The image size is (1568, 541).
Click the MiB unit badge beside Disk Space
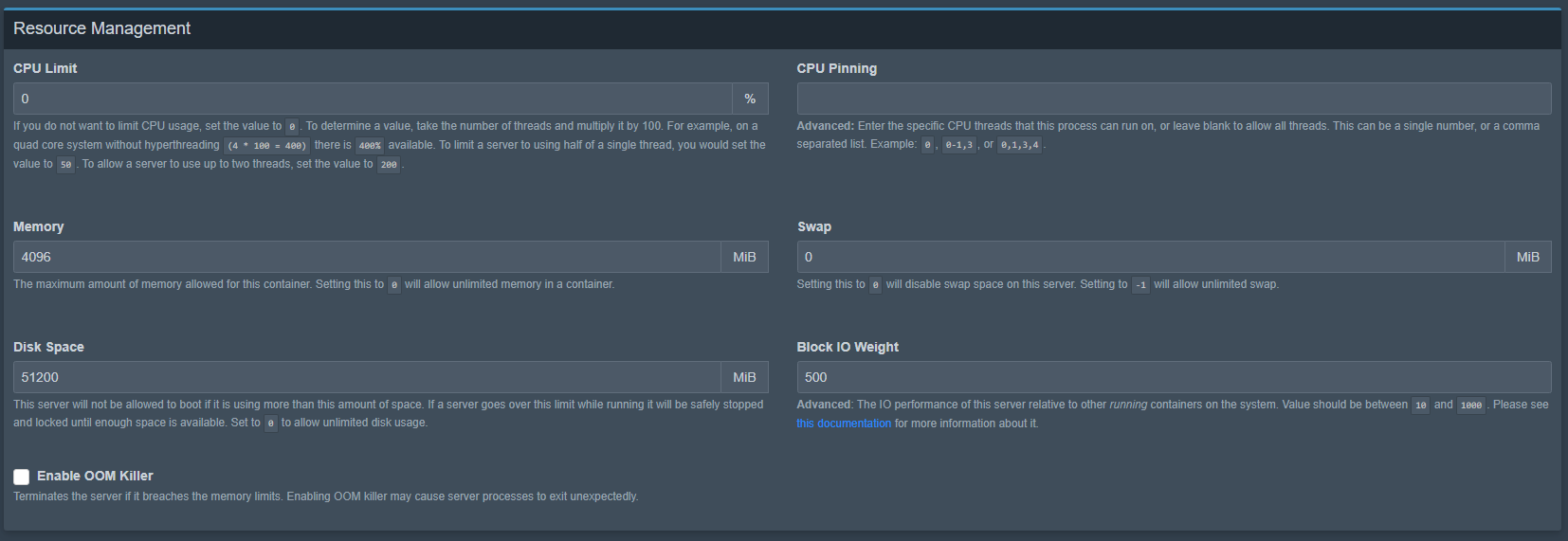pos(744,377)
